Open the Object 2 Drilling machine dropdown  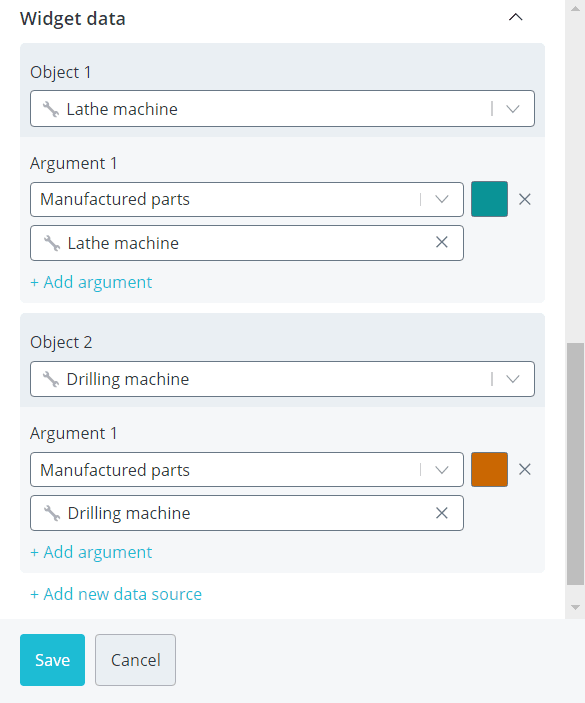pyautogui.click(x=282, y=379)
